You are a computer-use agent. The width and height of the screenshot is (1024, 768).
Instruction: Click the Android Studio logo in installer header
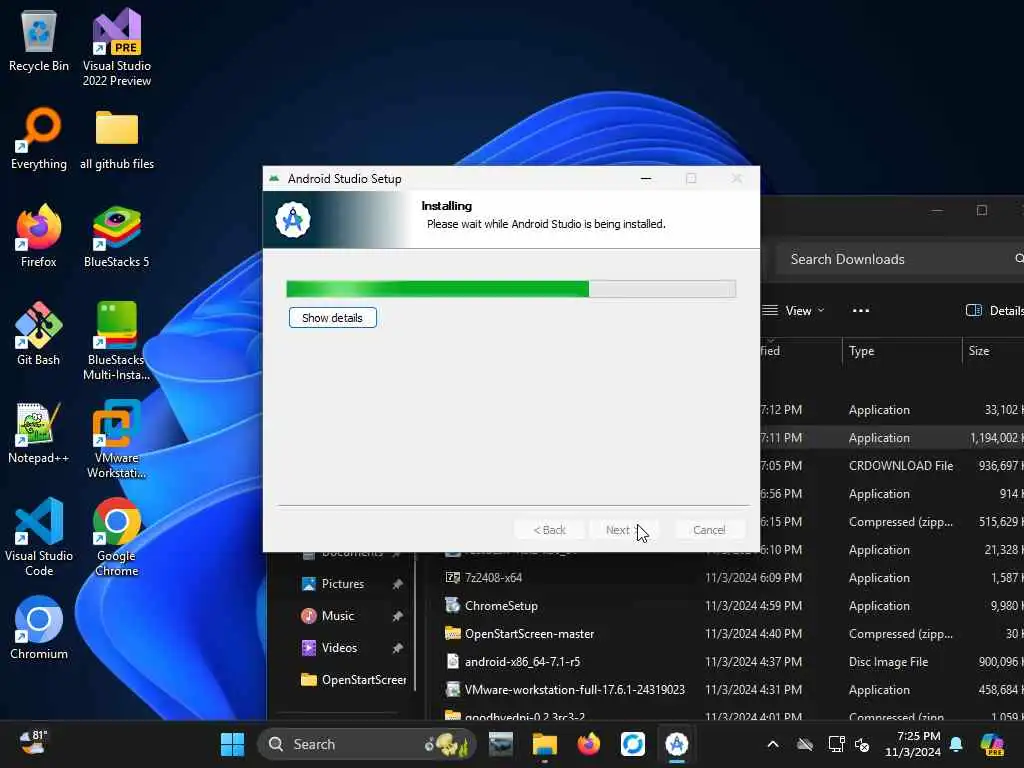click(x=293, y=219)
